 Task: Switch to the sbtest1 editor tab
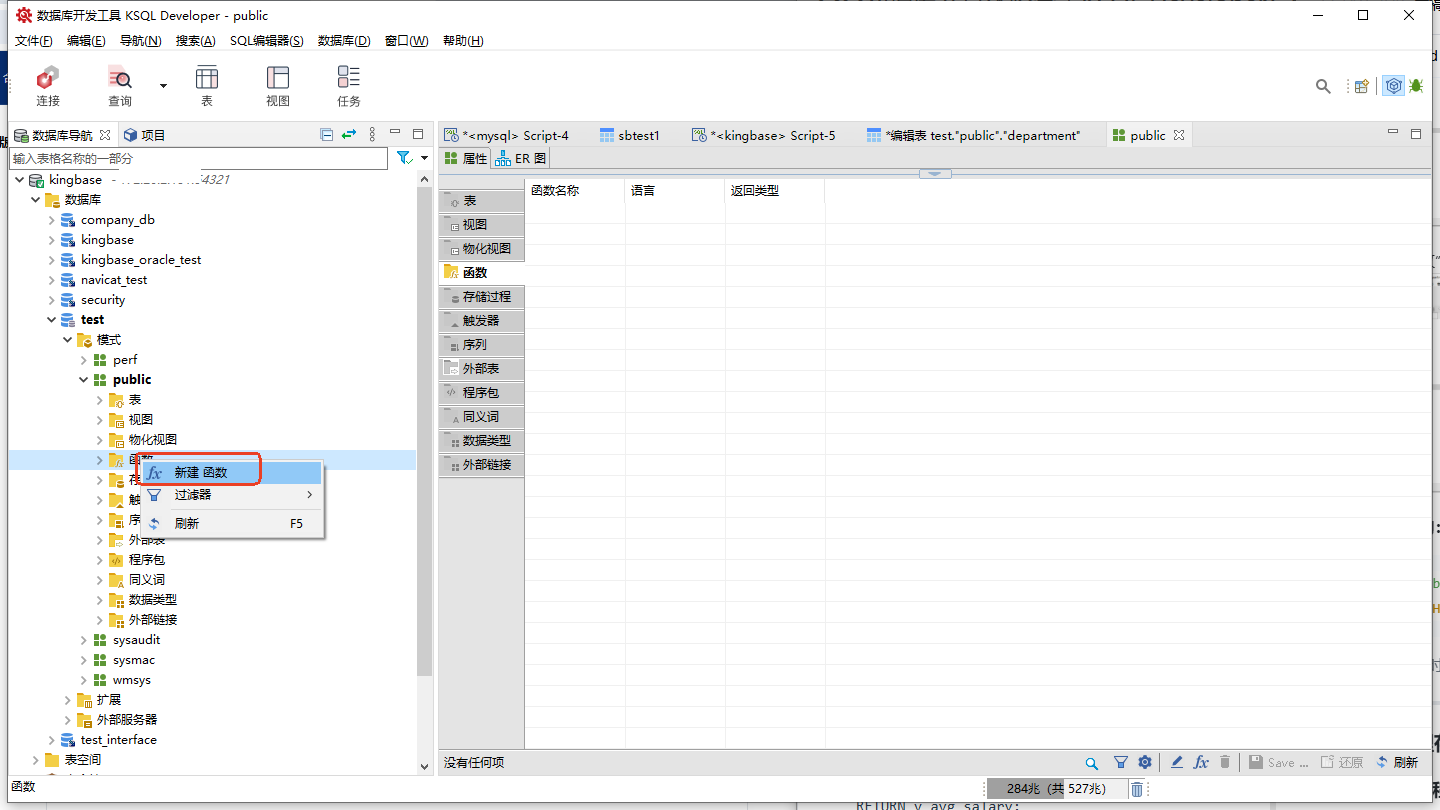click(x=630, y=135)
